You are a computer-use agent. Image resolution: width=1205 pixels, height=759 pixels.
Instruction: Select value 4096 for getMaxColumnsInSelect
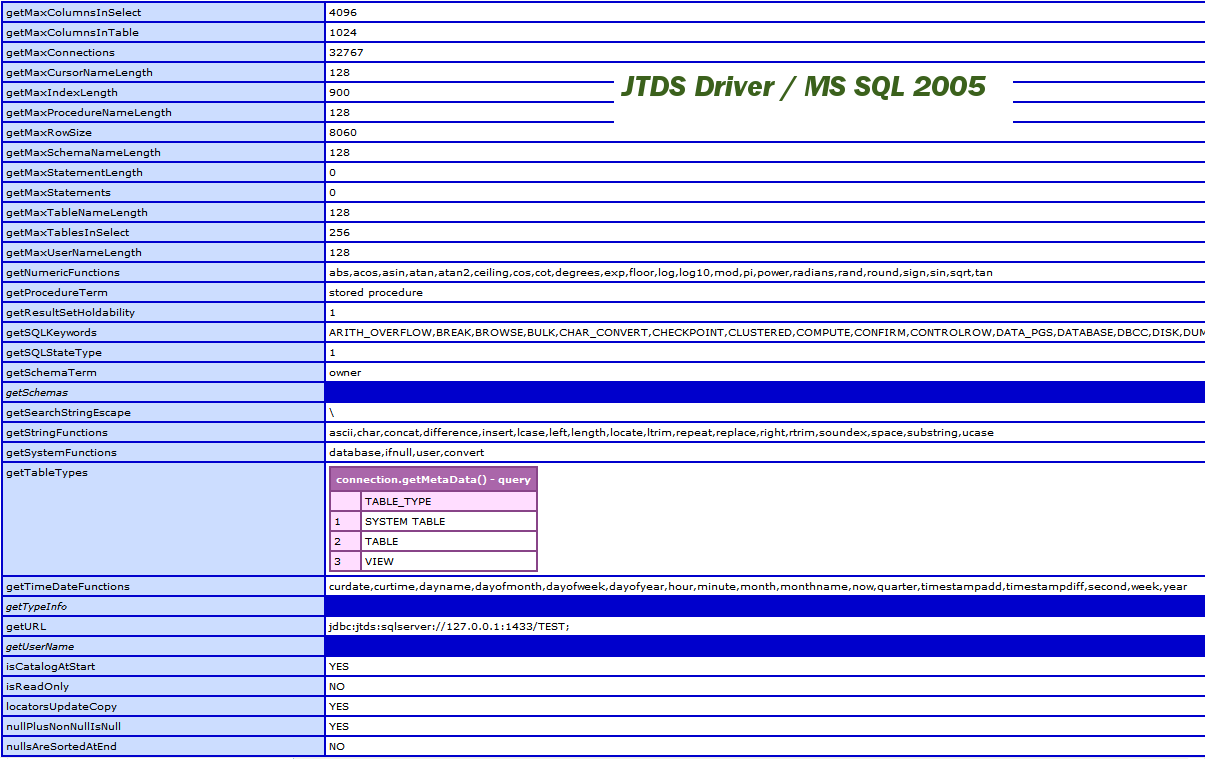click(342, 13)
